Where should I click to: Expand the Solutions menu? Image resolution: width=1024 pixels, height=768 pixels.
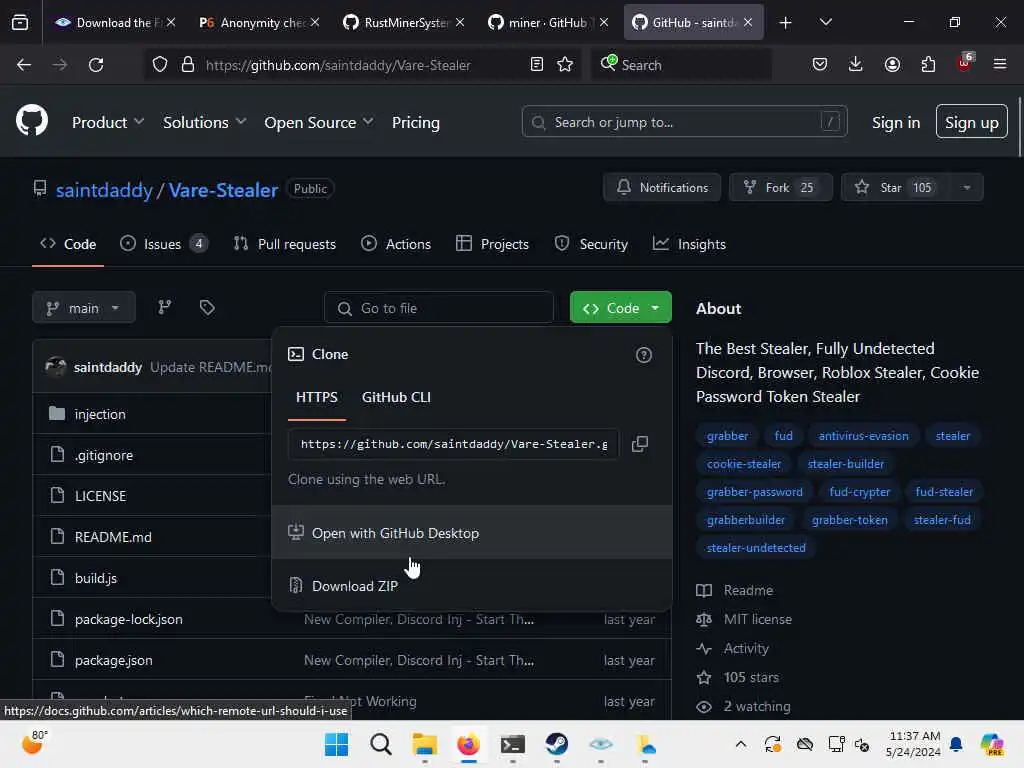click(x=204, y=122)
